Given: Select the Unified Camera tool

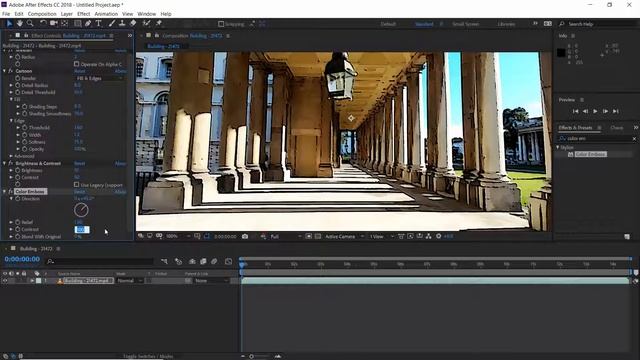Looking at the screenshot, I should pyautogui.click(x=53, y=24).
